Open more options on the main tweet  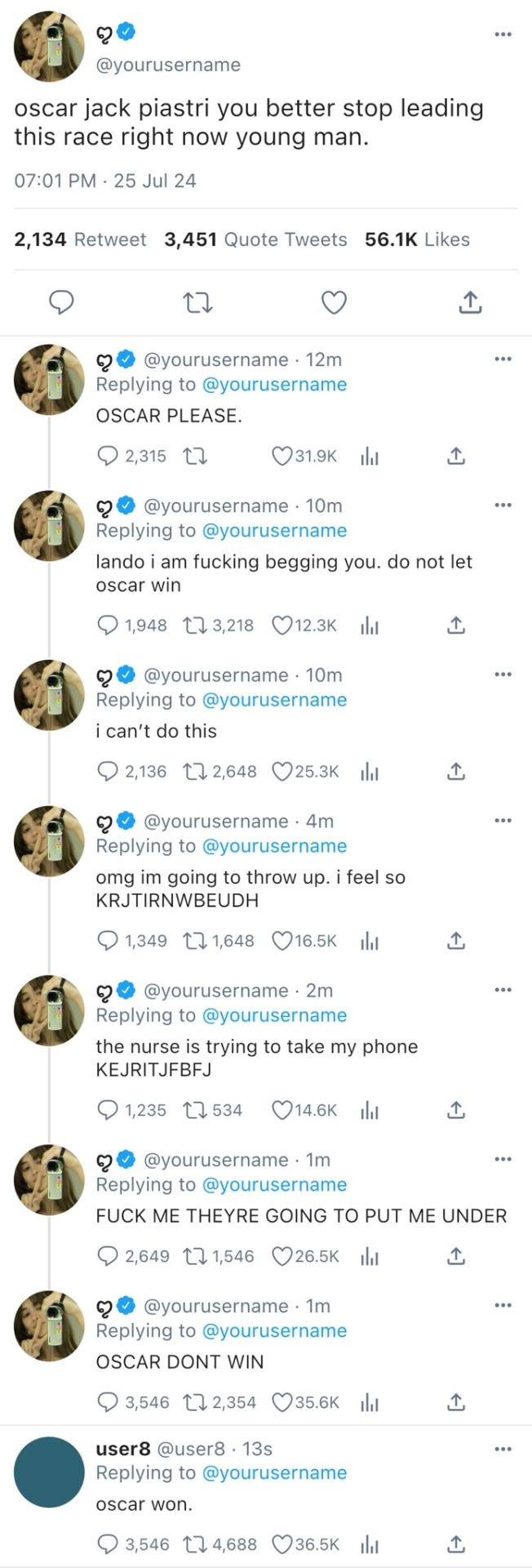(x=503, y=33)
